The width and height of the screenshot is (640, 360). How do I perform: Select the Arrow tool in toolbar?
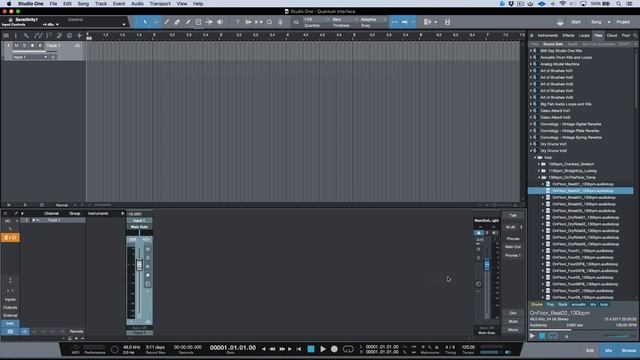pyautogui.click(x=145, y=22)
